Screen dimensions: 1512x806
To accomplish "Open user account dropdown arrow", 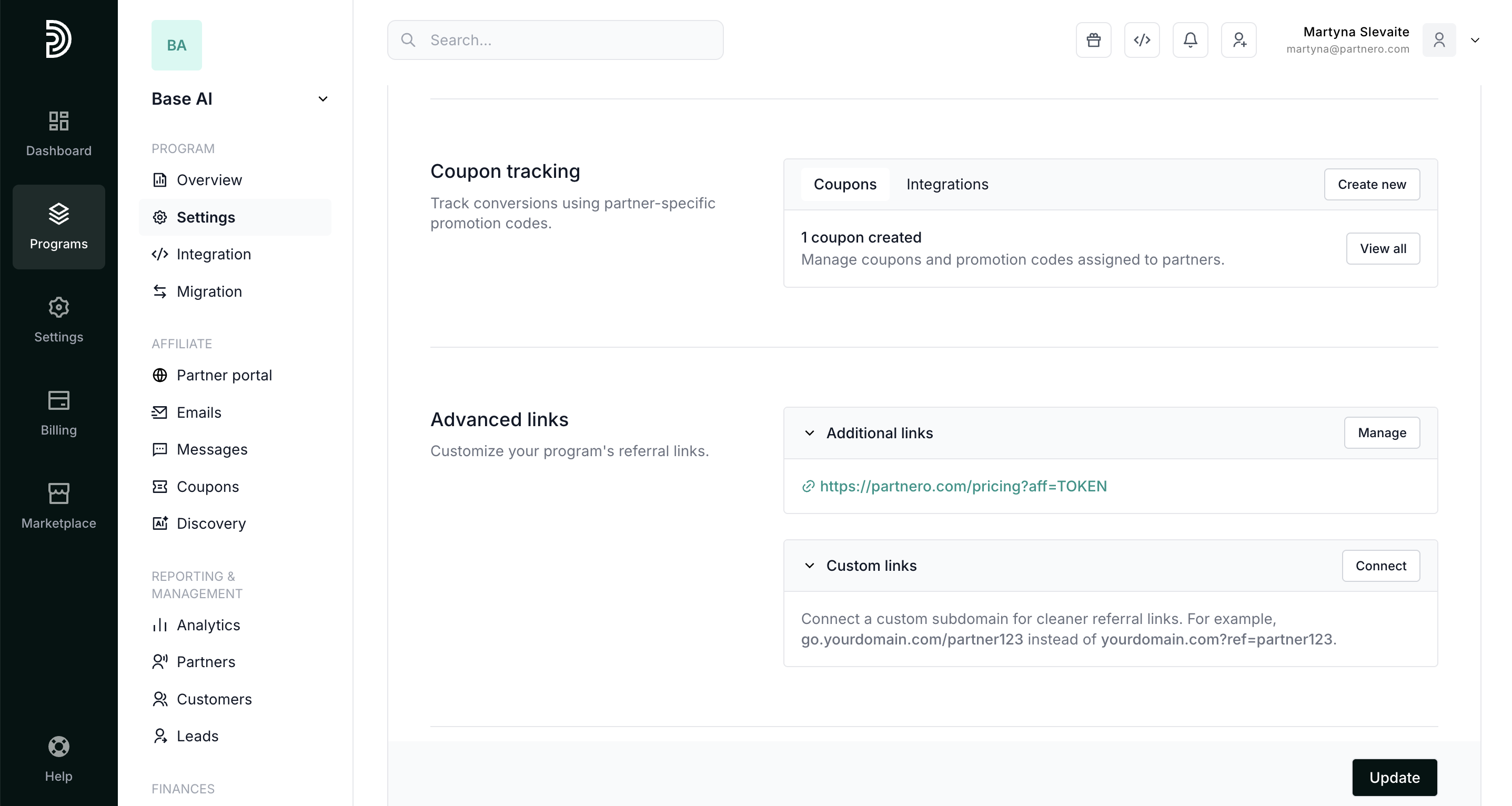I will point(1475,40).
